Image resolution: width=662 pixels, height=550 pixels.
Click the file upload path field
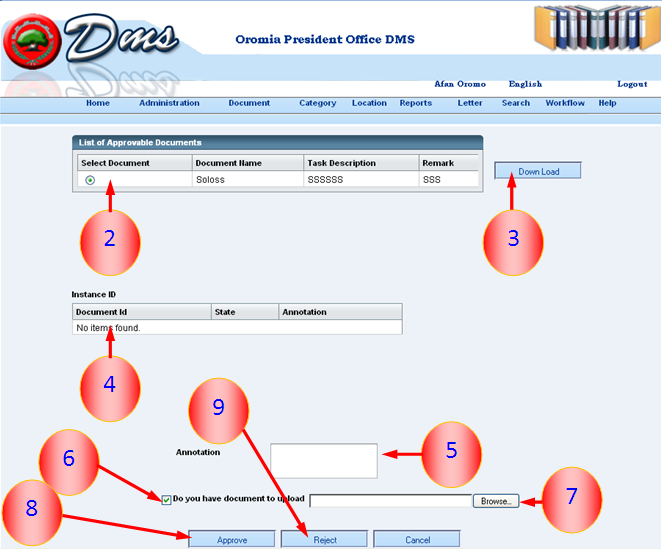click(391, 501)
